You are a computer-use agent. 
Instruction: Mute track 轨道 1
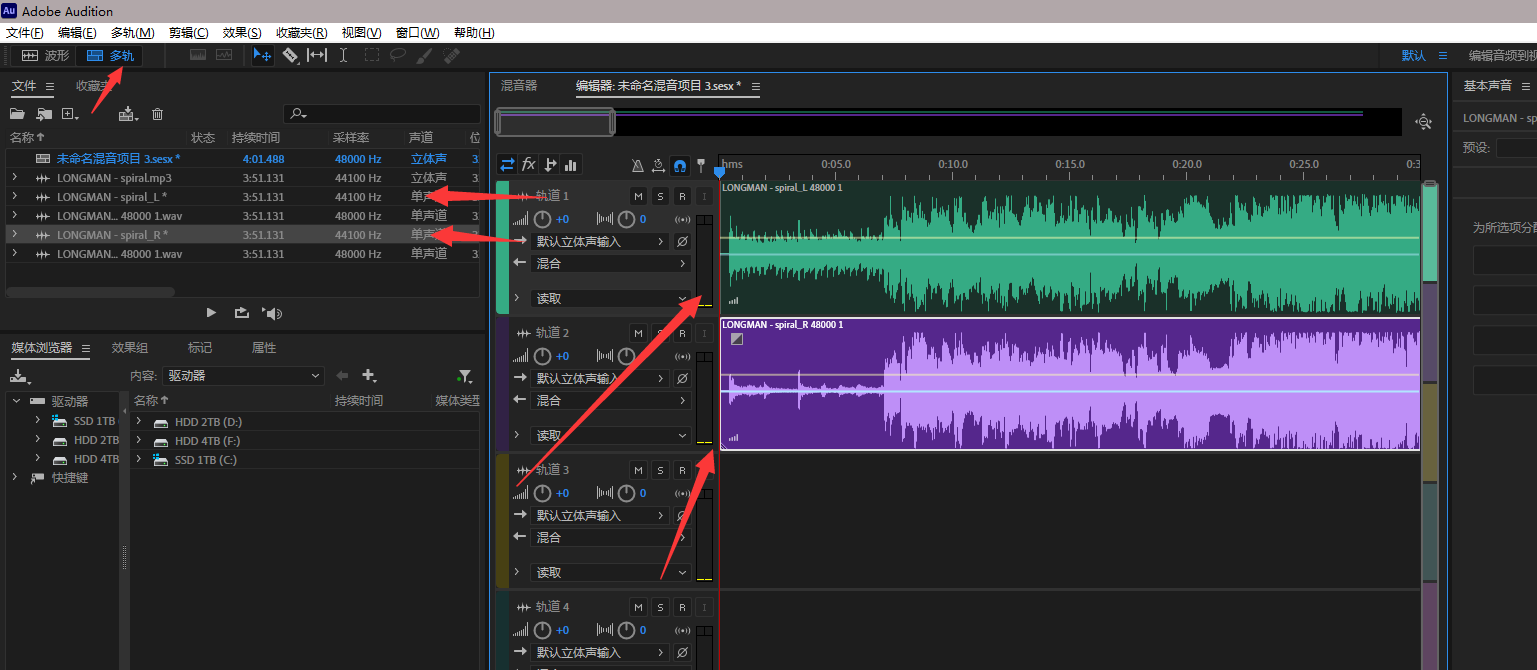(x=638, y=196)
